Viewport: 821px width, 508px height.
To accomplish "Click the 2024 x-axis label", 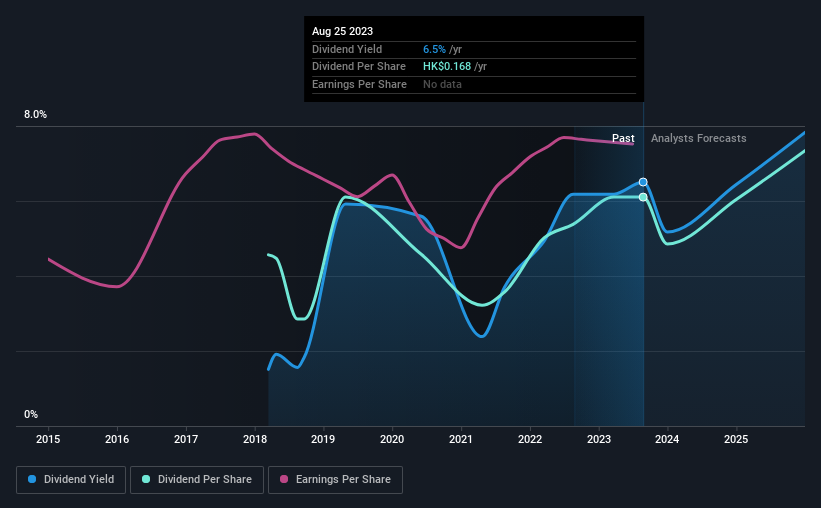I will coord(667,439).
